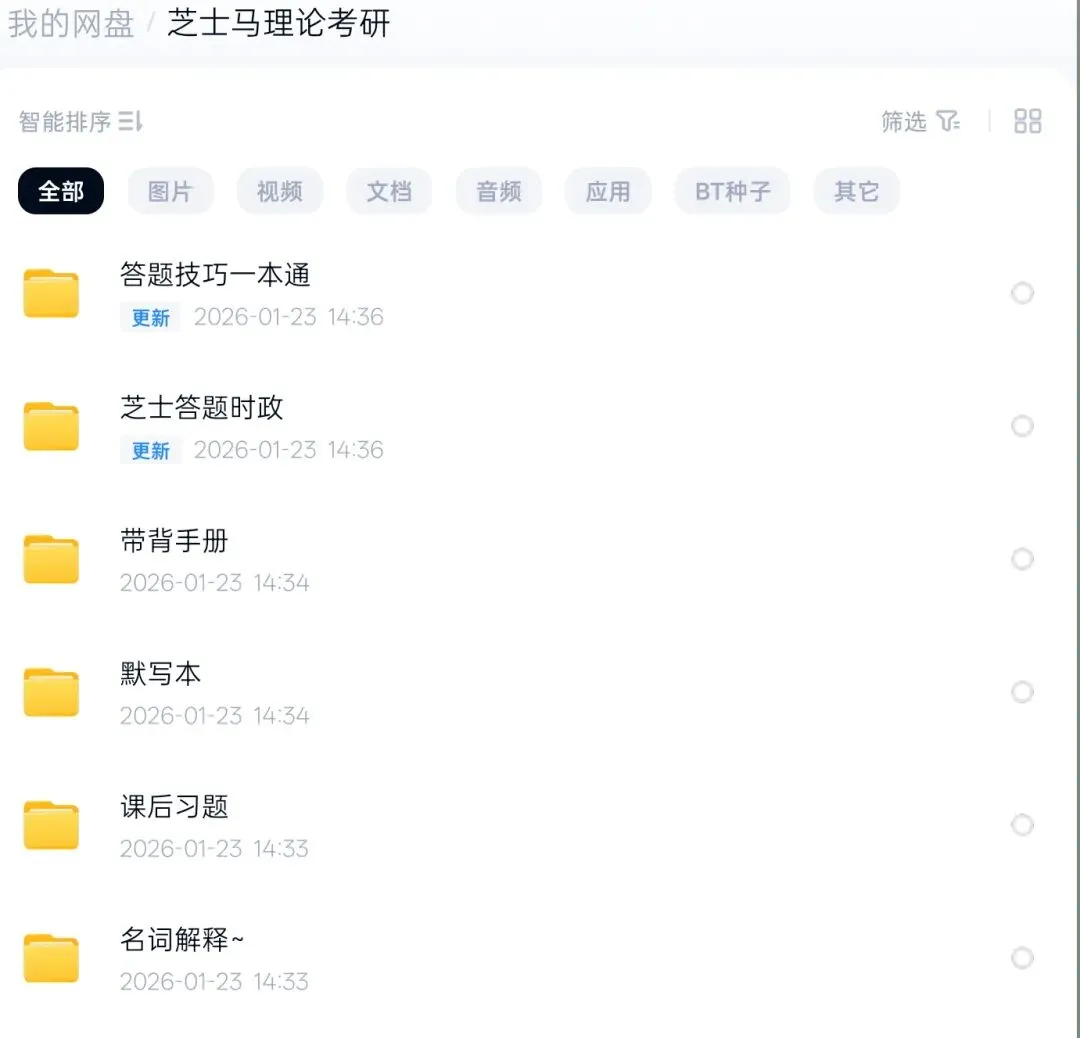
Task: Open the 带背手册 folder icon
Action: pyautogui.click(x=51, y=559)
